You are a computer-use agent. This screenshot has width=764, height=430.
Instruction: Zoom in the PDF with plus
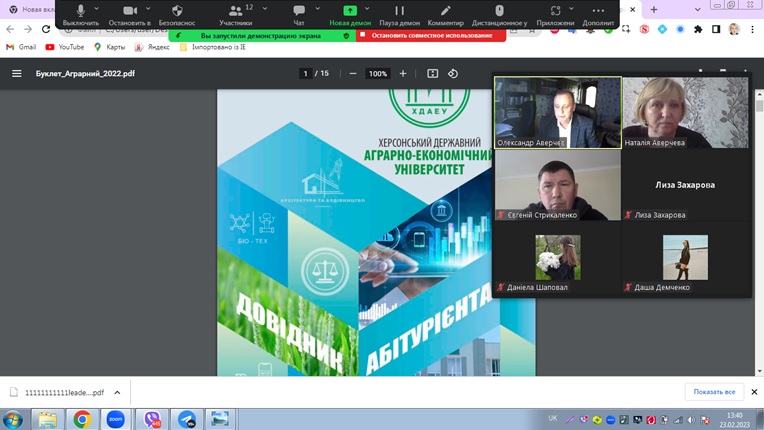click(403, 74)
